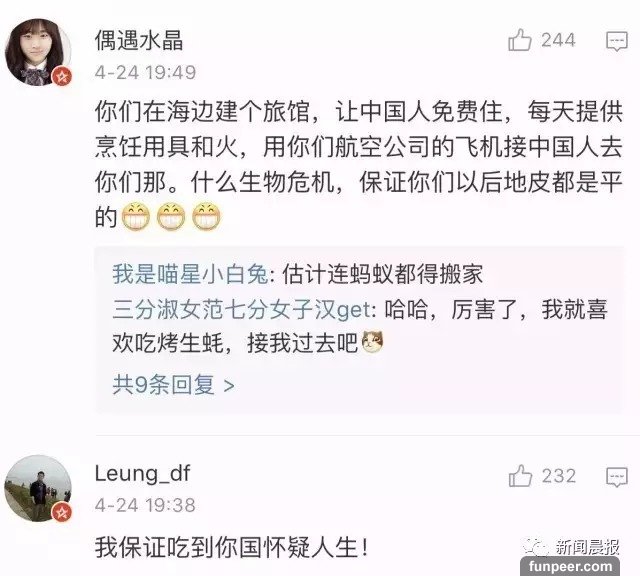Open Leung_df's profile picture

tap(38, 489)
